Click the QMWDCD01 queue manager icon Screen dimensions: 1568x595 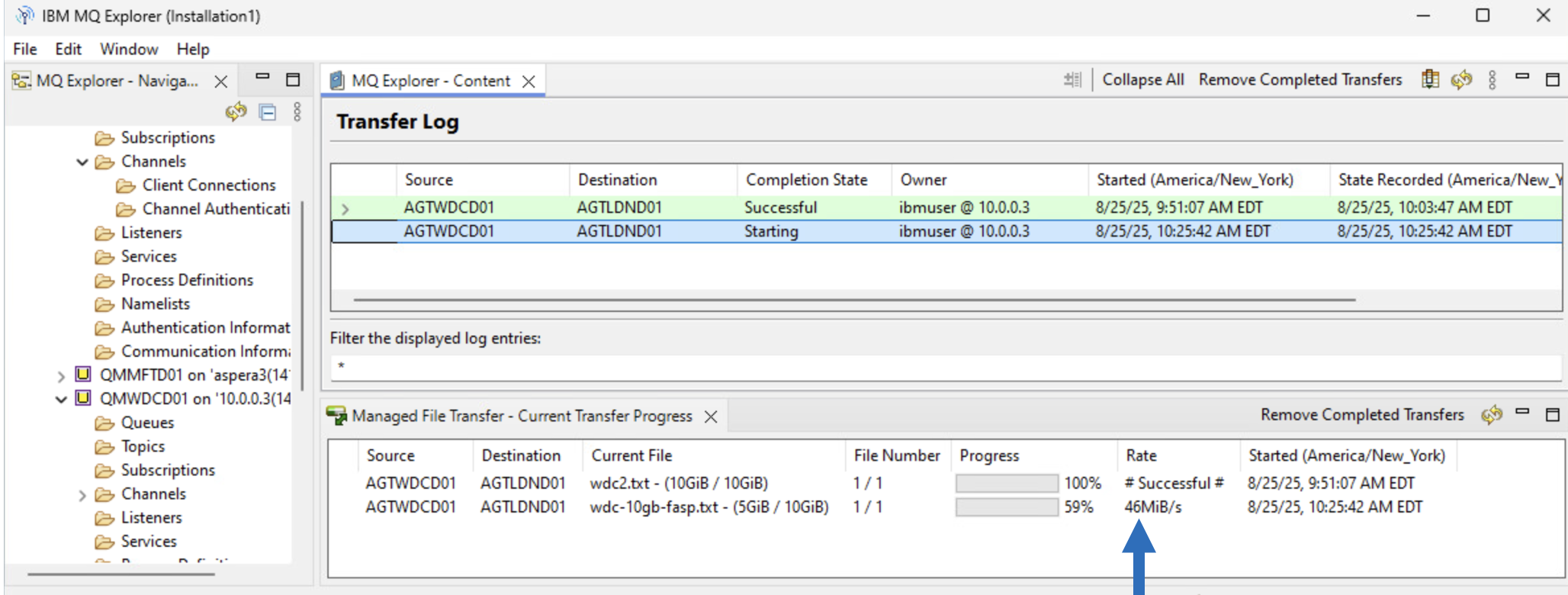point(83,397)
